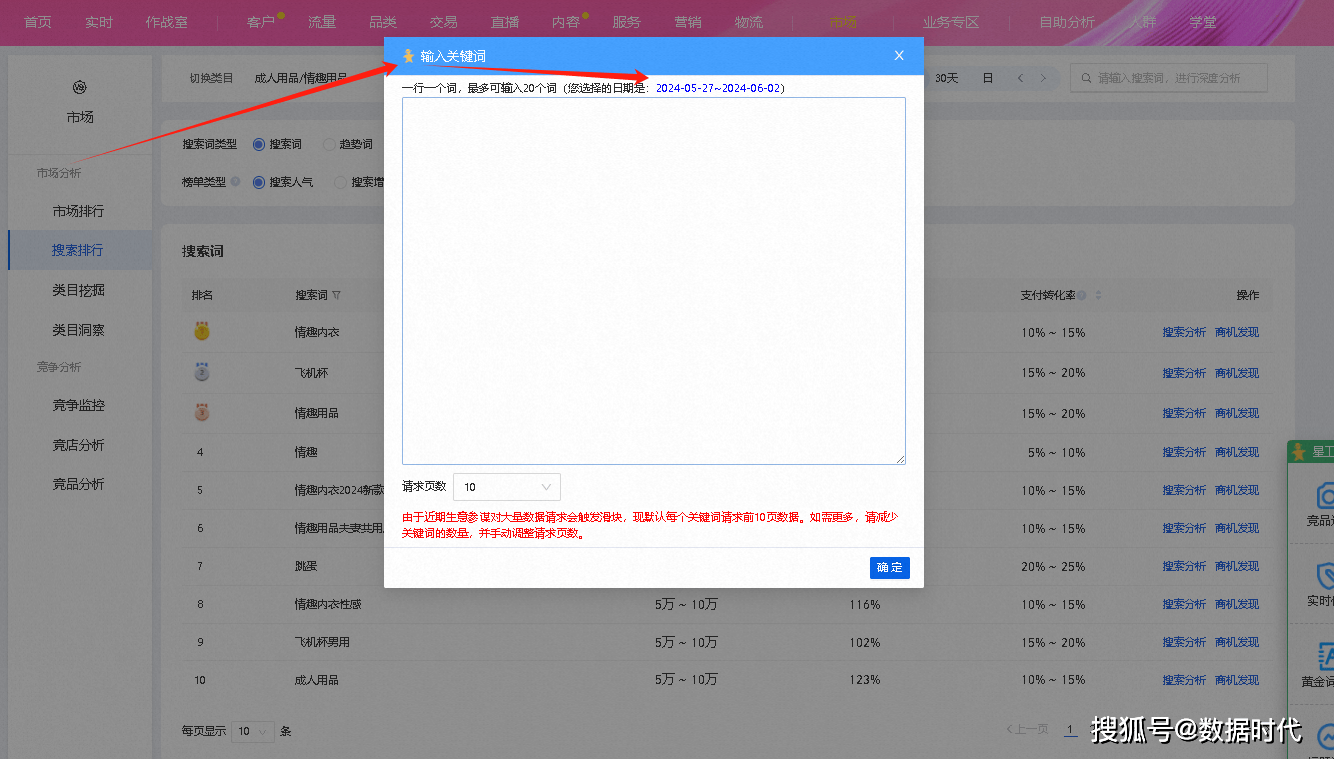Select 搜索排行 in the left sidebar
Screen dimensions: 1334x759
click(x=78, y=250)
